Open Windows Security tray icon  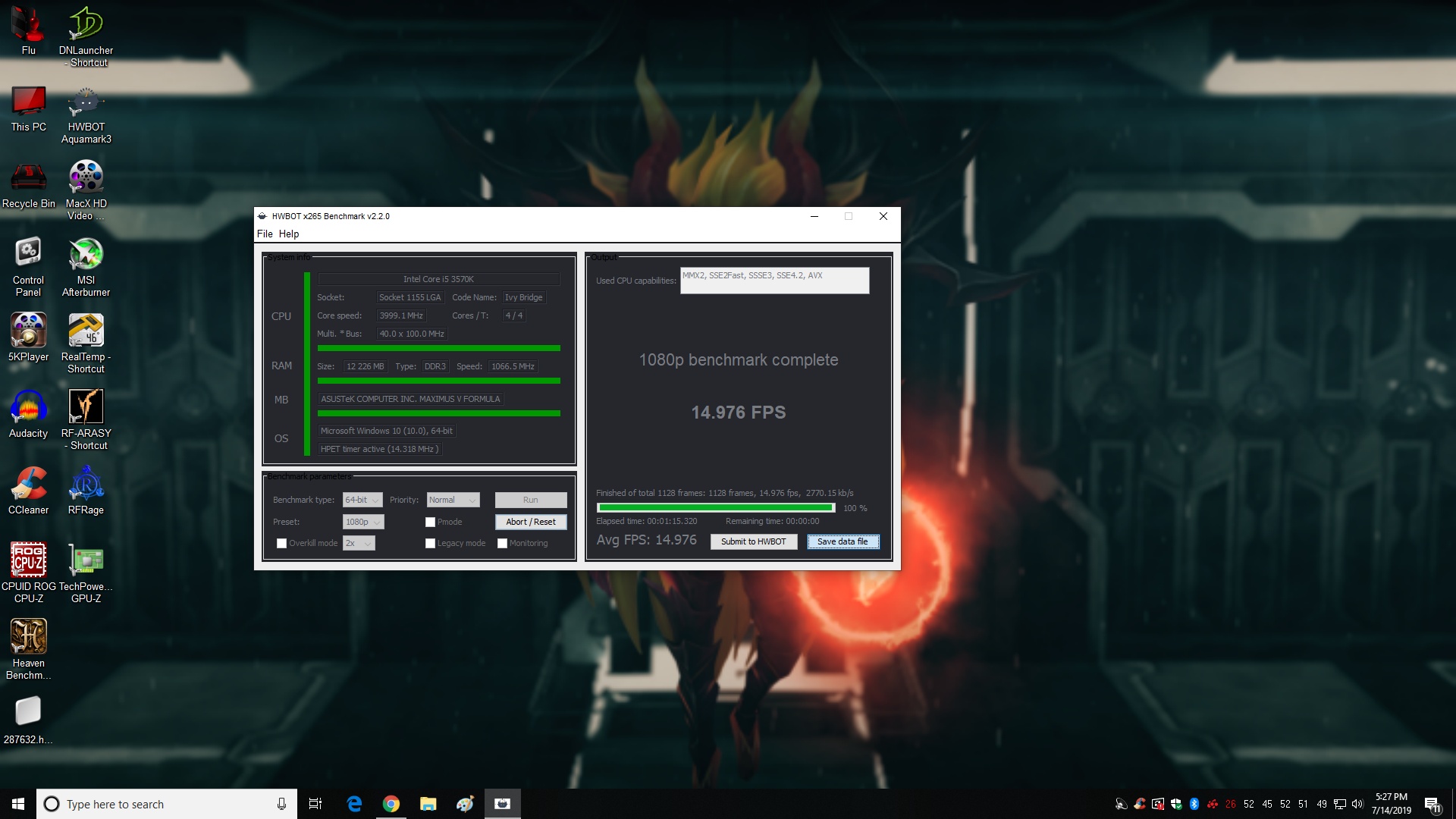coord(1176,804)
